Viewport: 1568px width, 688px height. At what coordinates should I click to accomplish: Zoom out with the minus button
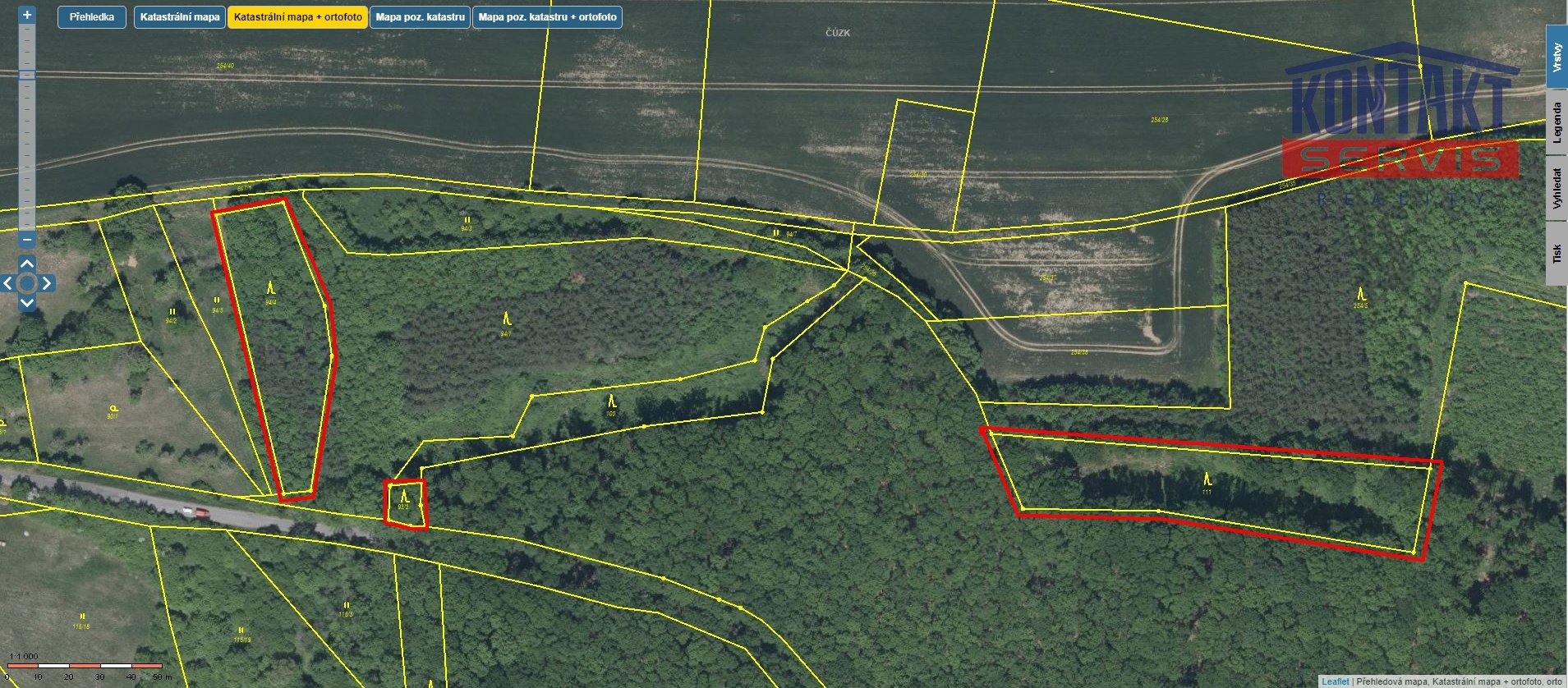[x=27, y=240]
